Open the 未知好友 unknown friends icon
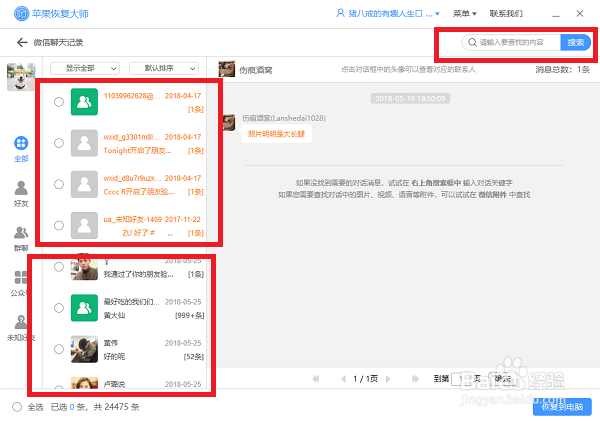 pos(21,322)
